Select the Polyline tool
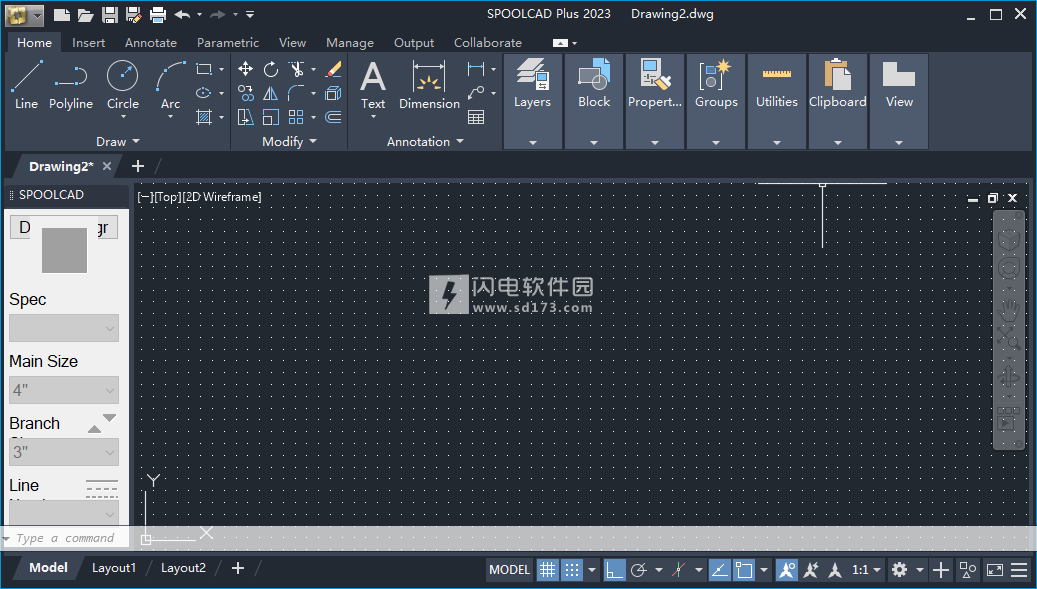The width and height of the screenshot is (1037, 589). 71,85
